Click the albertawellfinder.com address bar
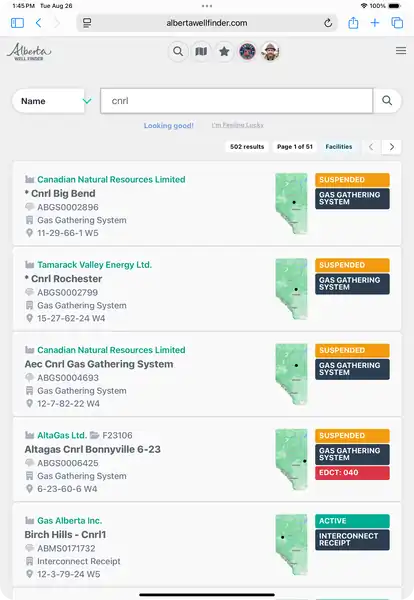 point(207,23)
